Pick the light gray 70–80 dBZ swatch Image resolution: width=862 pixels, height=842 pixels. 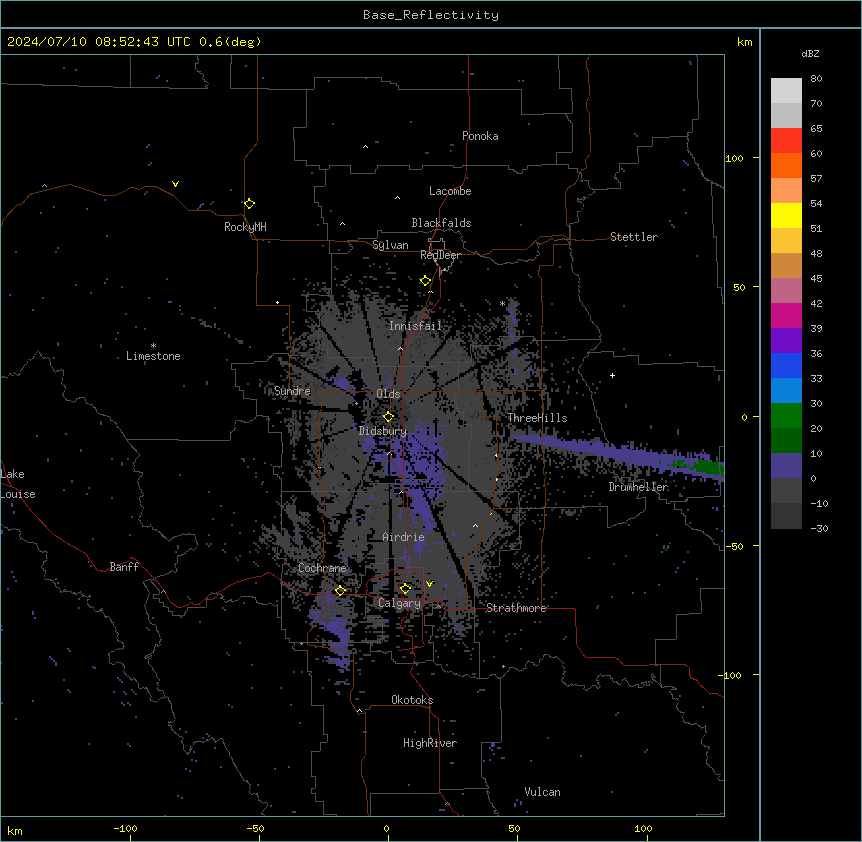786,91
